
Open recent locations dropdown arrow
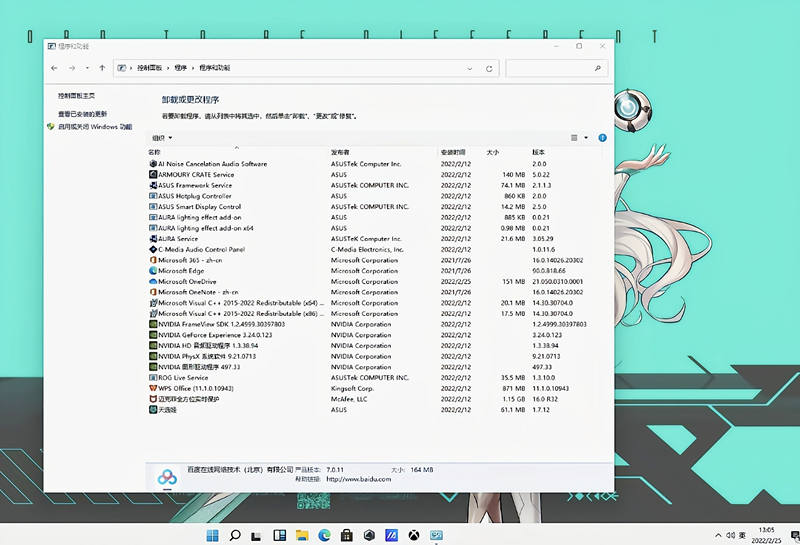[87, 68]
